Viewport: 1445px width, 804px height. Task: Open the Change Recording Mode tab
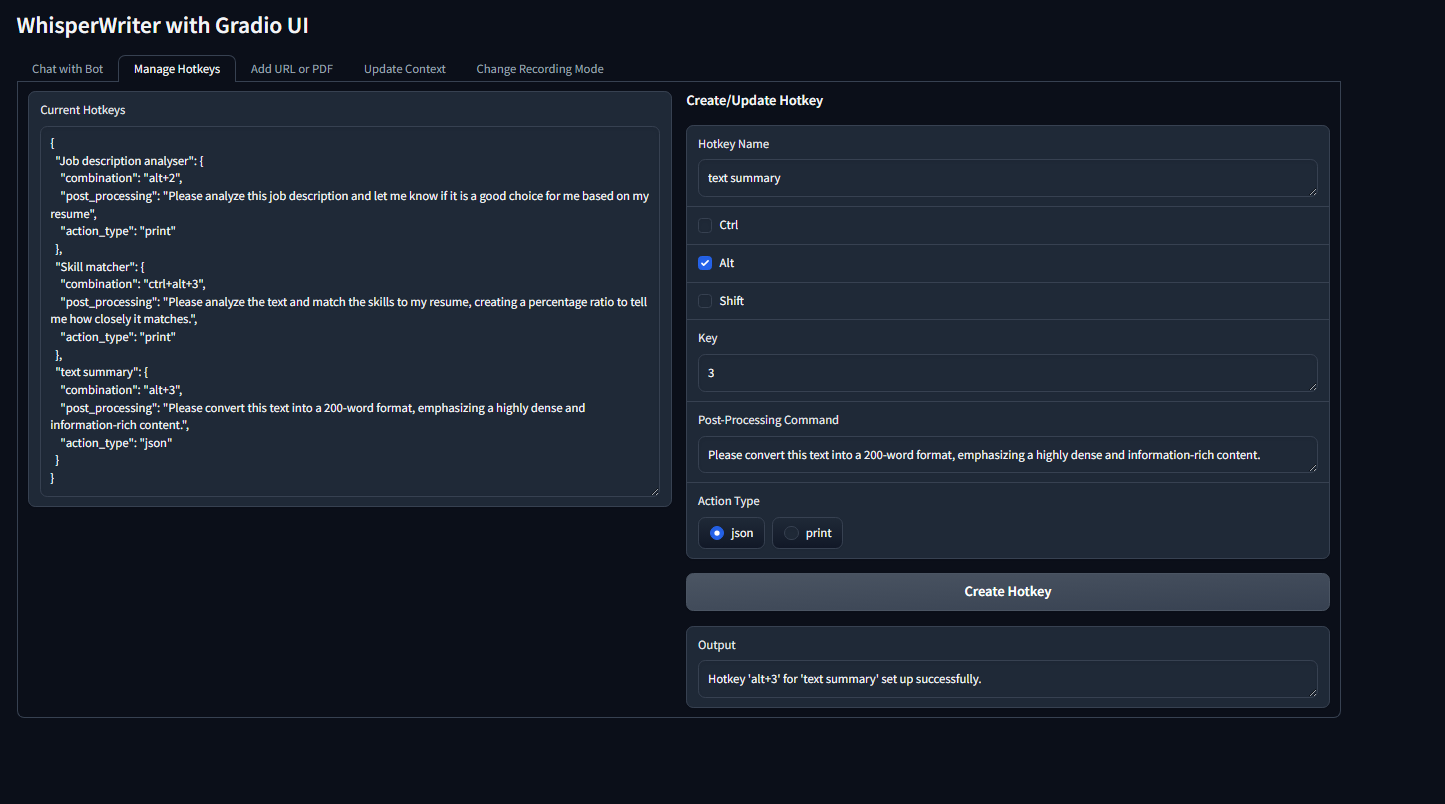click(x=540, y=69)
